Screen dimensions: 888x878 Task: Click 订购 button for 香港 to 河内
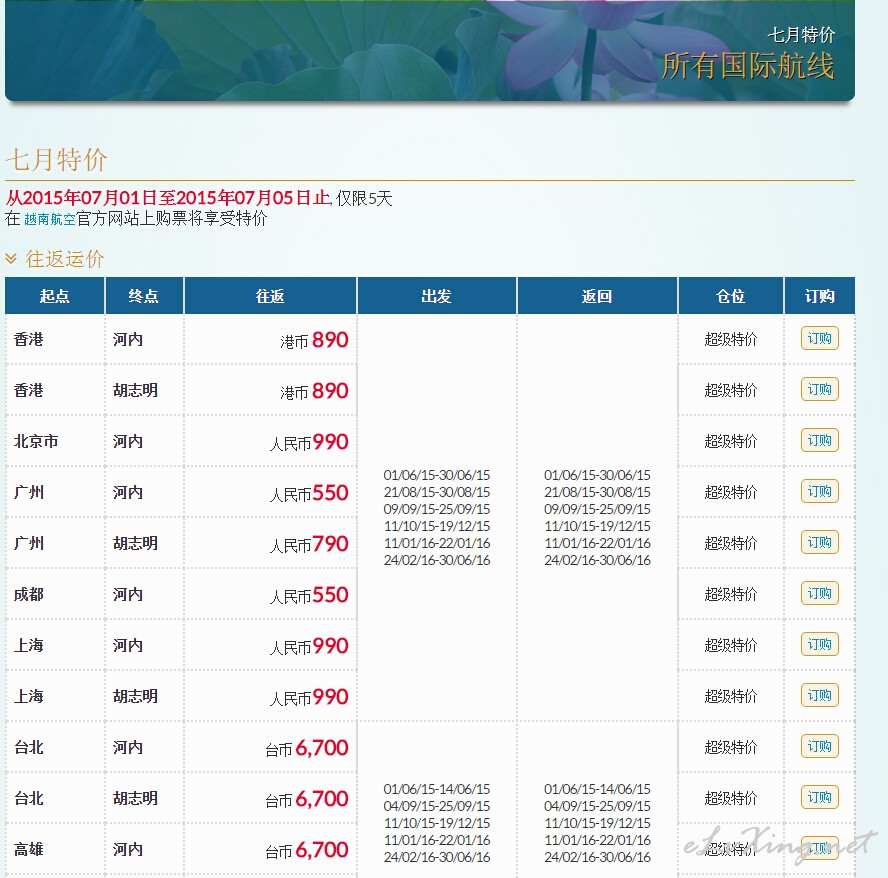click(x=819, y=338)
